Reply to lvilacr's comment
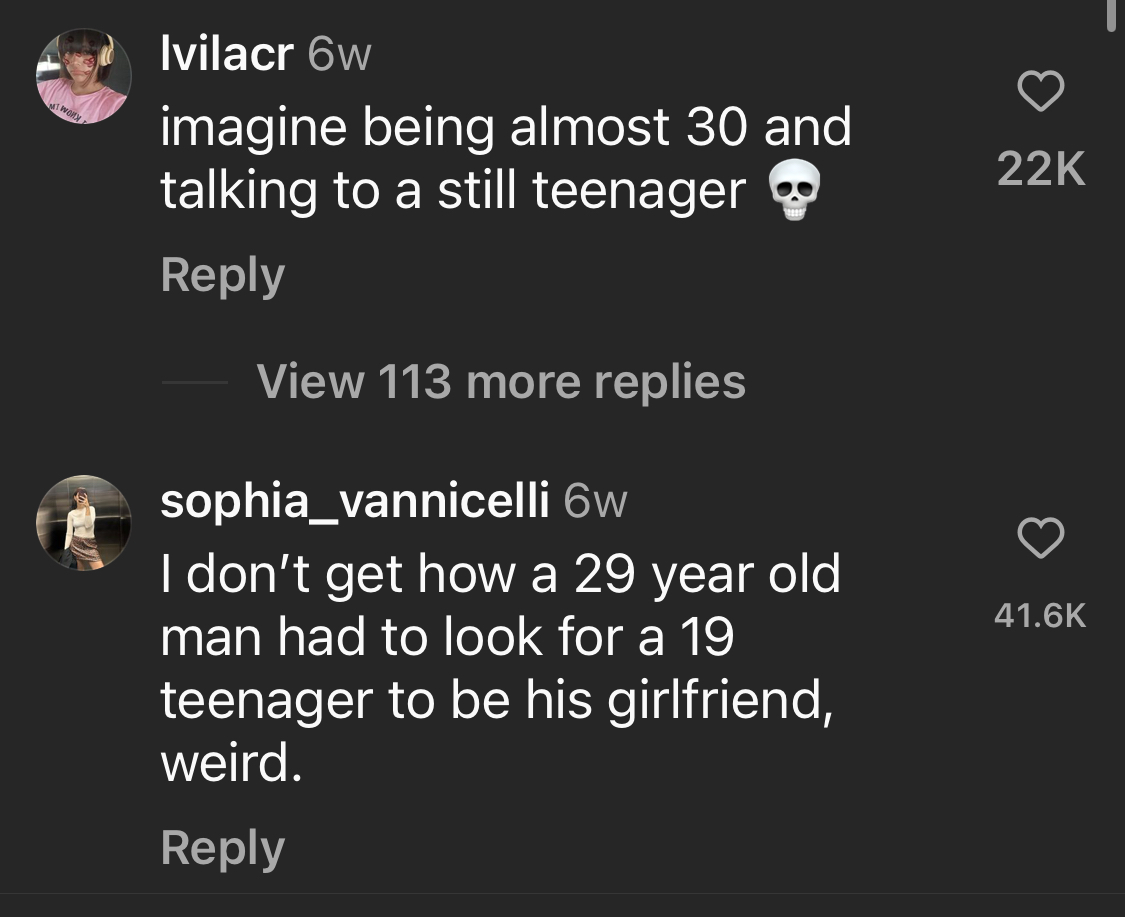The image size is (1125, 917). click(x=222, y=275)
